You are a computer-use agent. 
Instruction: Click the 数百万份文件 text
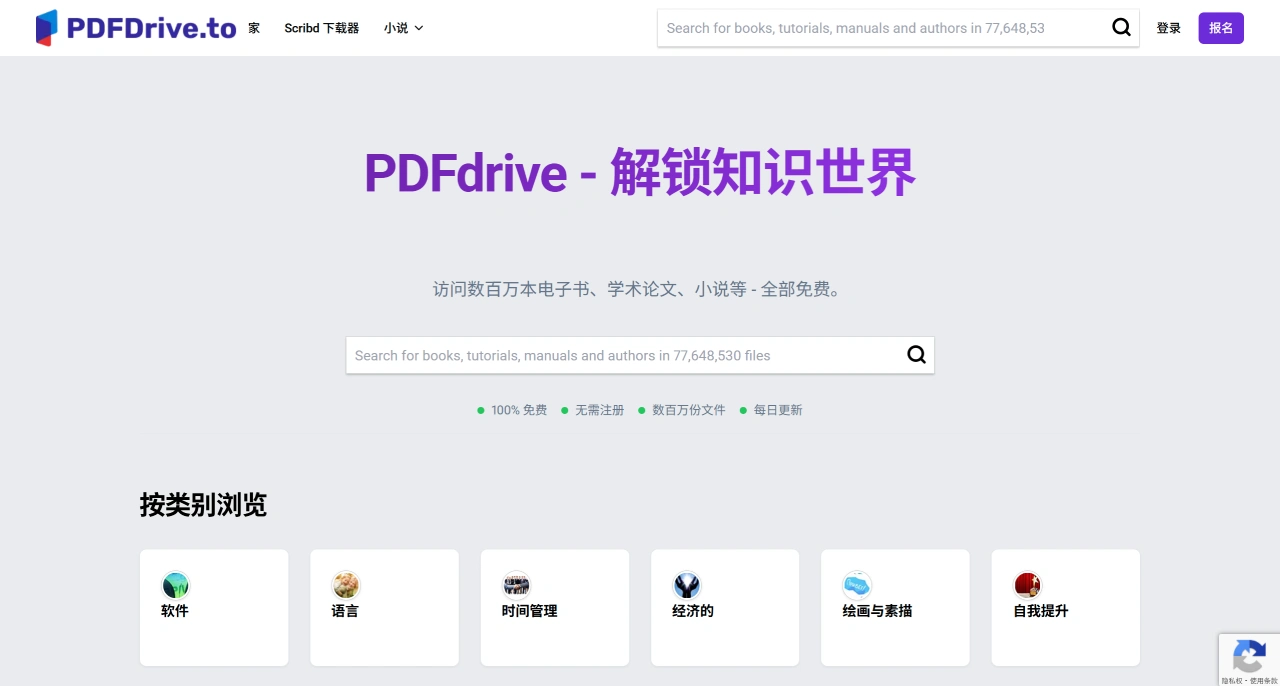coord(689,410)
